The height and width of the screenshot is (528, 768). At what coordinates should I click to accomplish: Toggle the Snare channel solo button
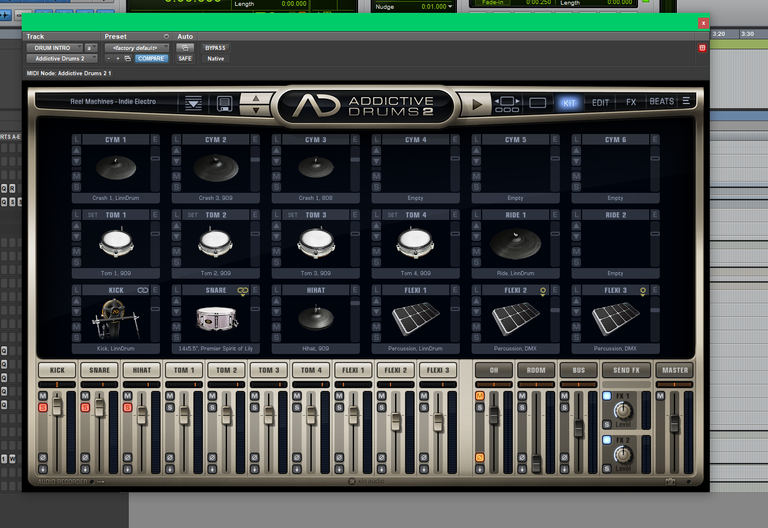click(85, 408)
